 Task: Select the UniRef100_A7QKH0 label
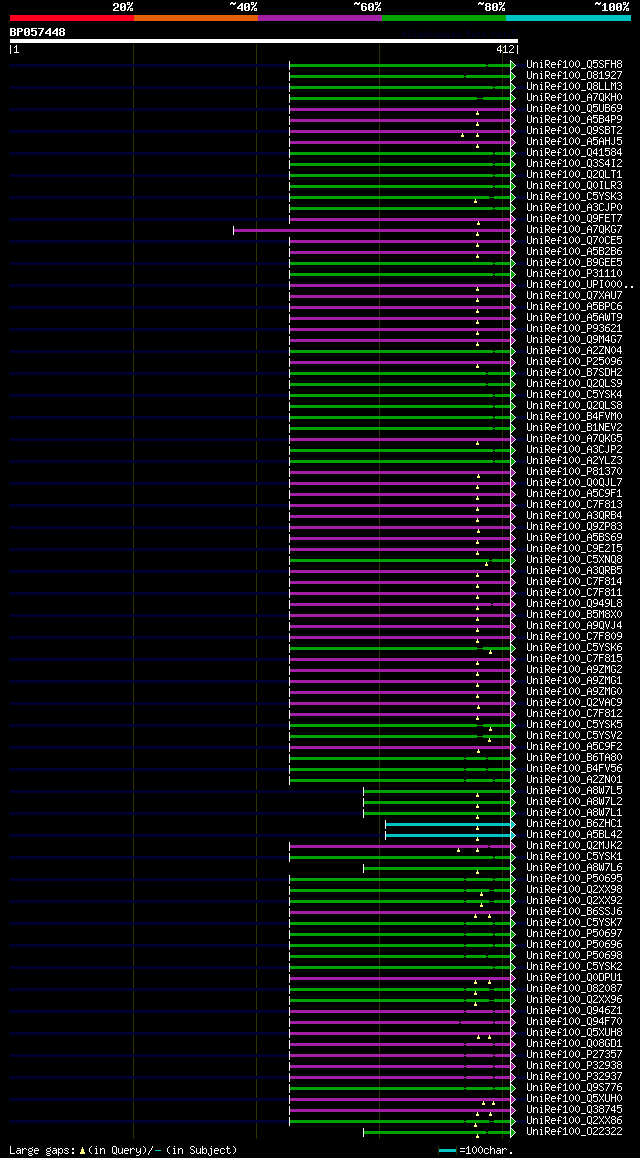pos(574,98)
